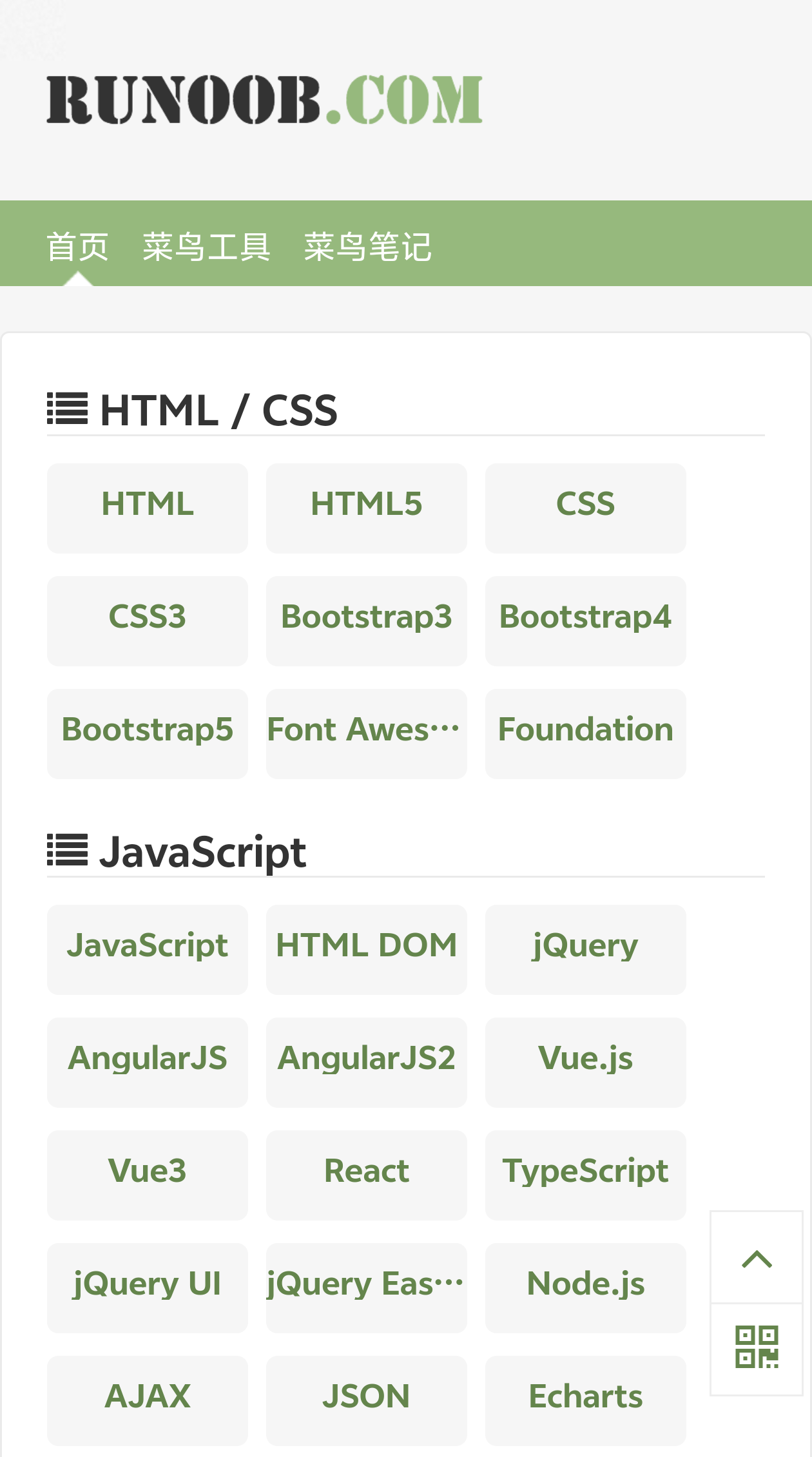Open the Font Awesome tutorial
Screen dimensions: 812x1457
[366, 733]
